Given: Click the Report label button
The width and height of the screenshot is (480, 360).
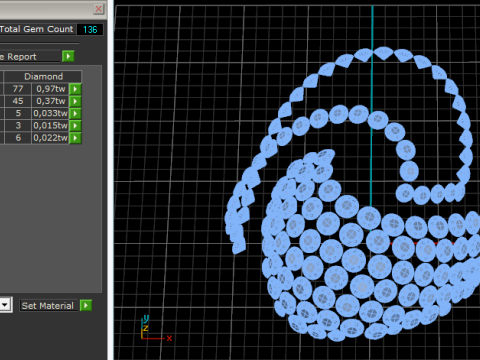Looking at the screenshot, I should [30, 57].
